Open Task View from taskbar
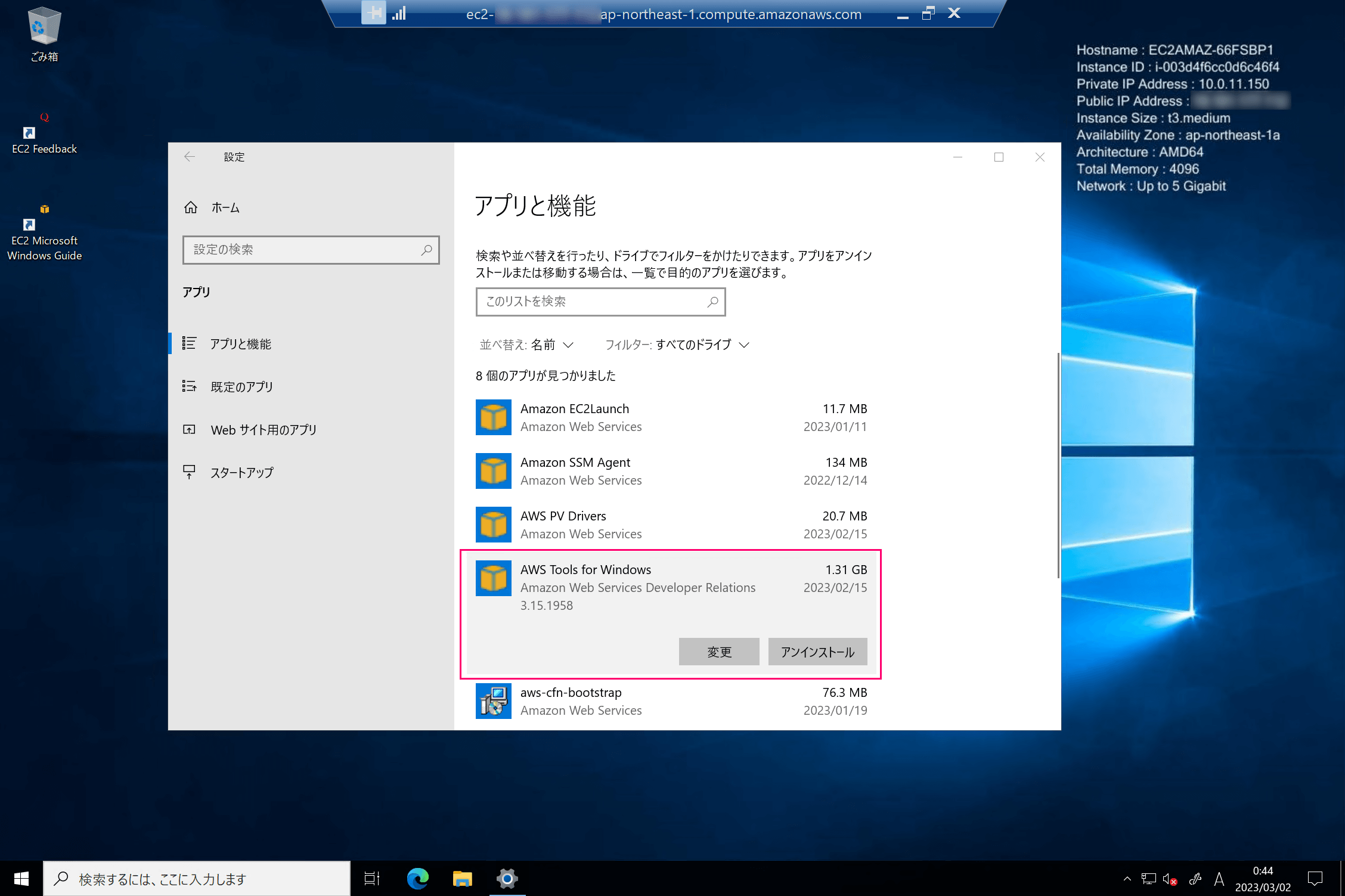 pos(372,879)
